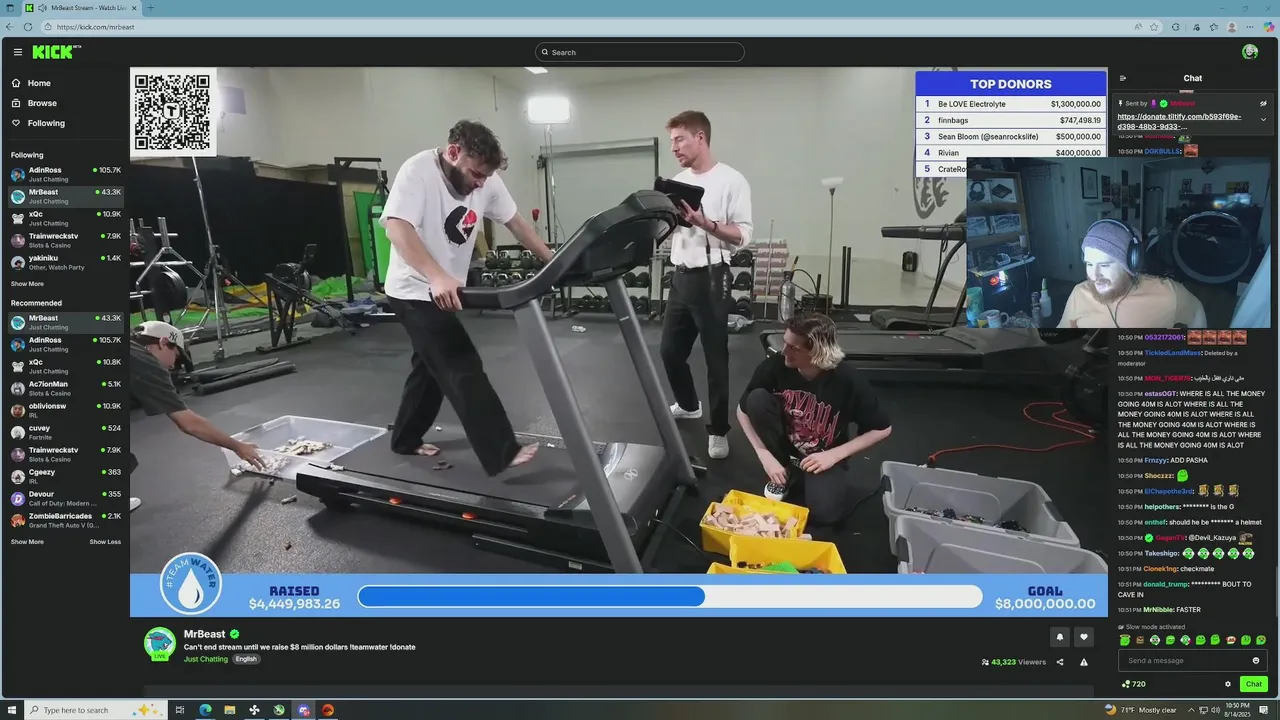Open Microsoft Edge from the taskbar

(x=205, y=710)
